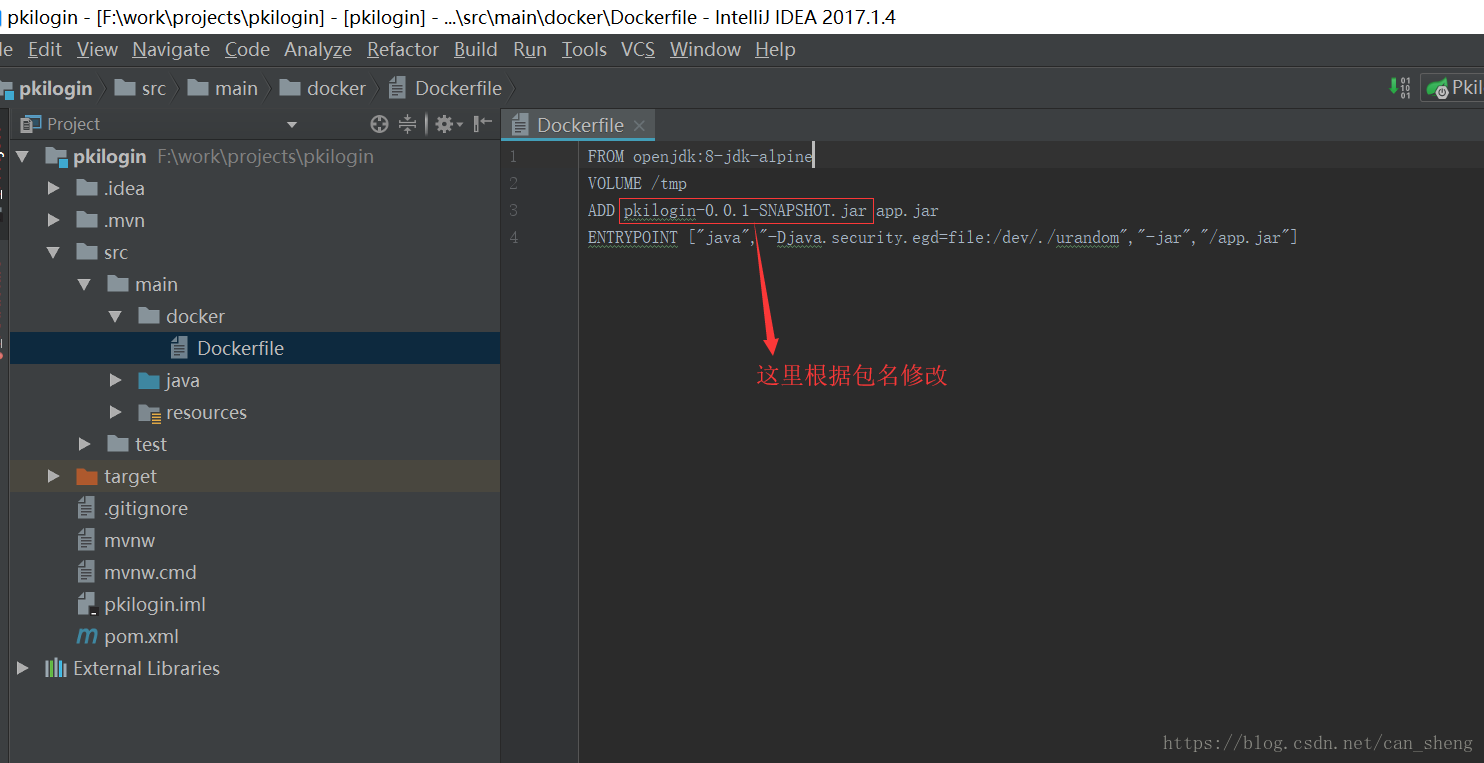Click the Spring Boot run configuration icon
Image resolution: width=1484 pixels, height=763 pixels.
coord(1437,87)
